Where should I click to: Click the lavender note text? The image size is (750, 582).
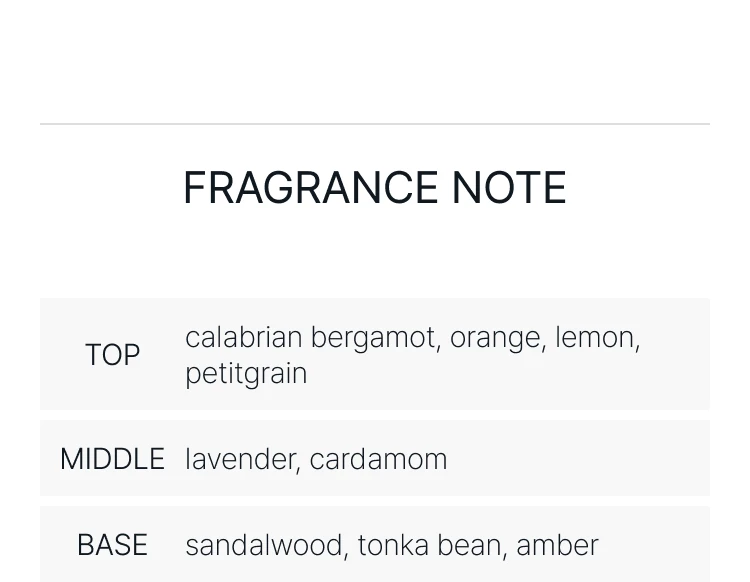(x=241, y=459)
